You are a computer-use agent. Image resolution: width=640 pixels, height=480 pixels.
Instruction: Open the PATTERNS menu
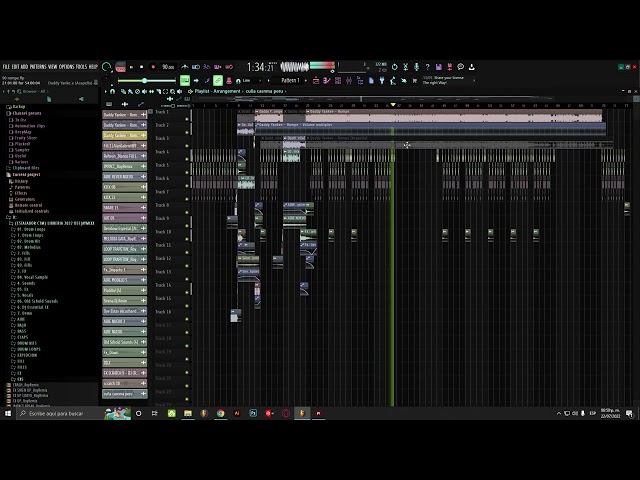(38, 67)
